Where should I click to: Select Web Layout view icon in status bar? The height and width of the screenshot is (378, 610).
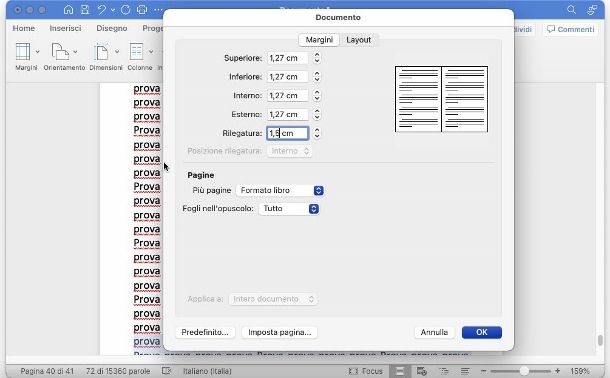click(x=421, y=371)
